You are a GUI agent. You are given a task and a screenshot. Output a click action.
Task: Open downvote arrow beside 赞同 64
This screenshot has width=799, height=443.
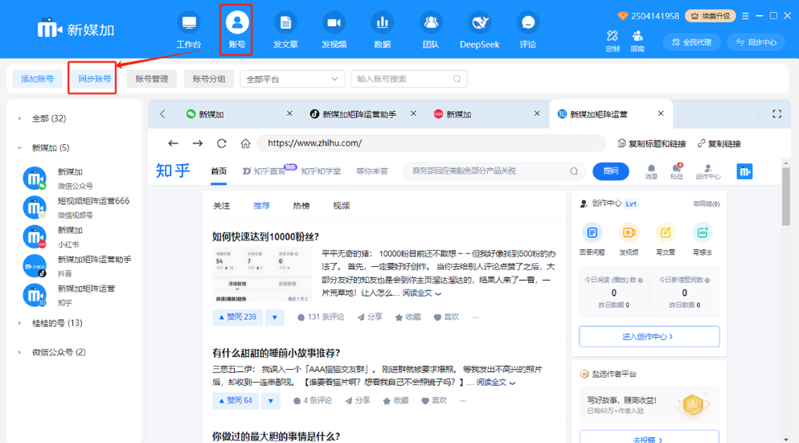[271, 401]
